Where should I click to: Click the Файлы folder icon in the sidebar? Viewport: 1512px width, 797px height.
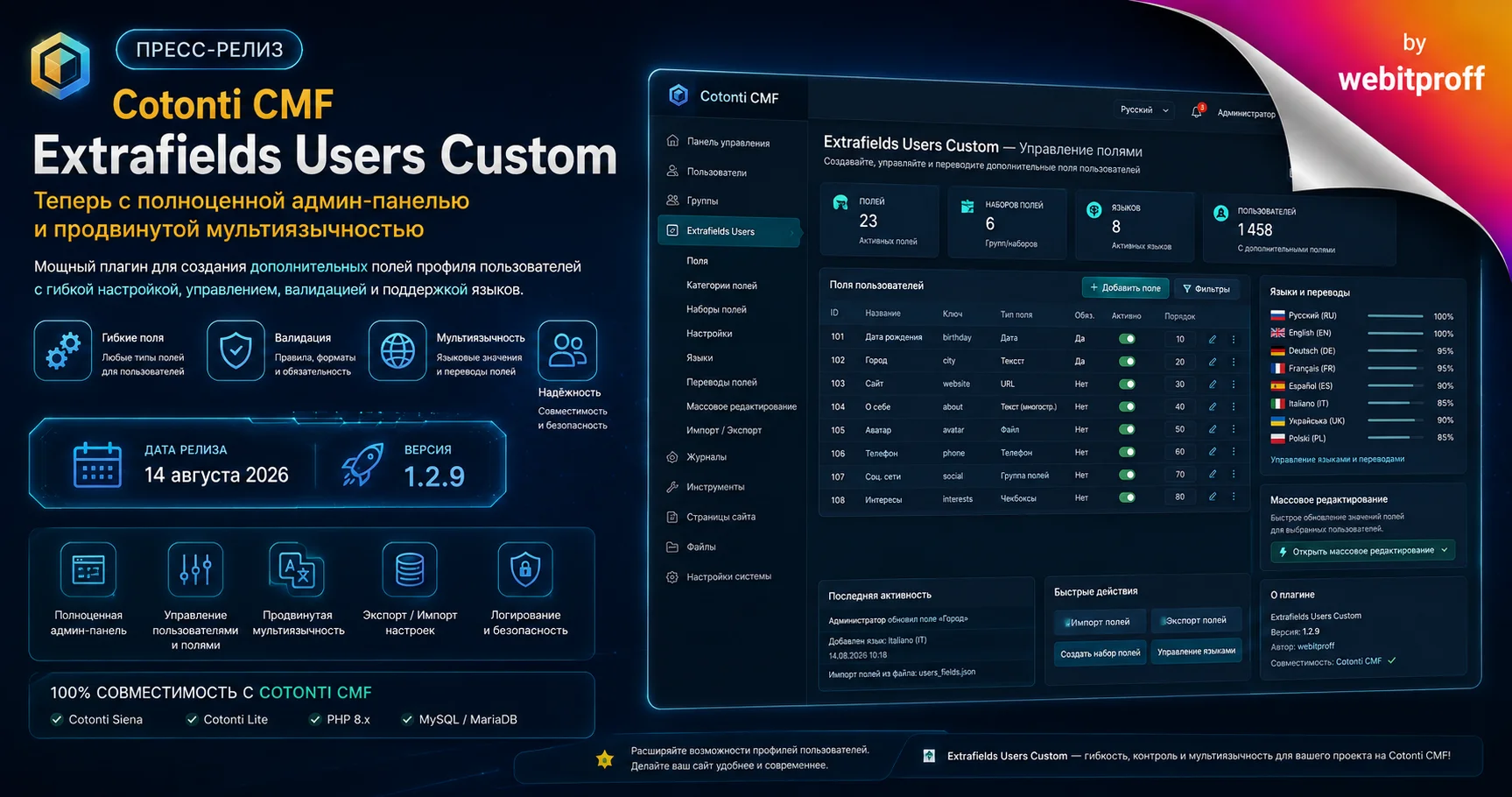(672, 547)
